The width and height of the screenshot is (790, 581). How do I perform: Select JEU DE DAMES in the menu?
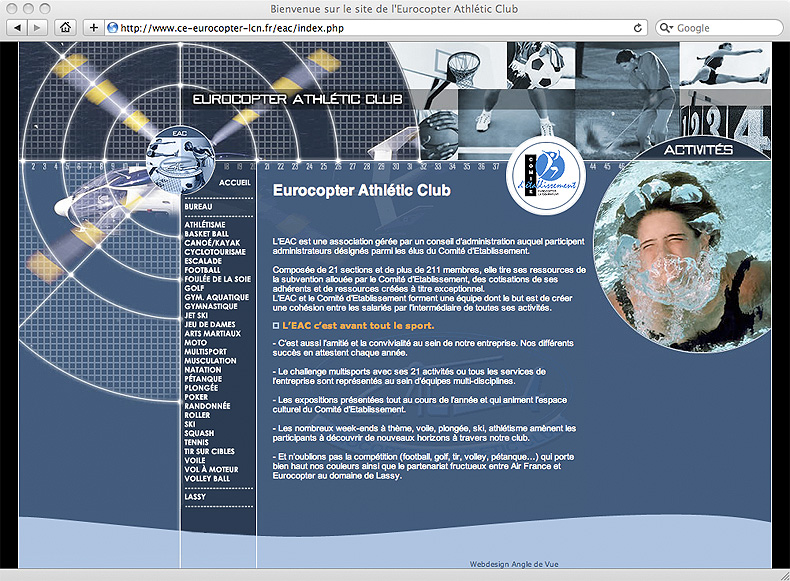point(210,325)
